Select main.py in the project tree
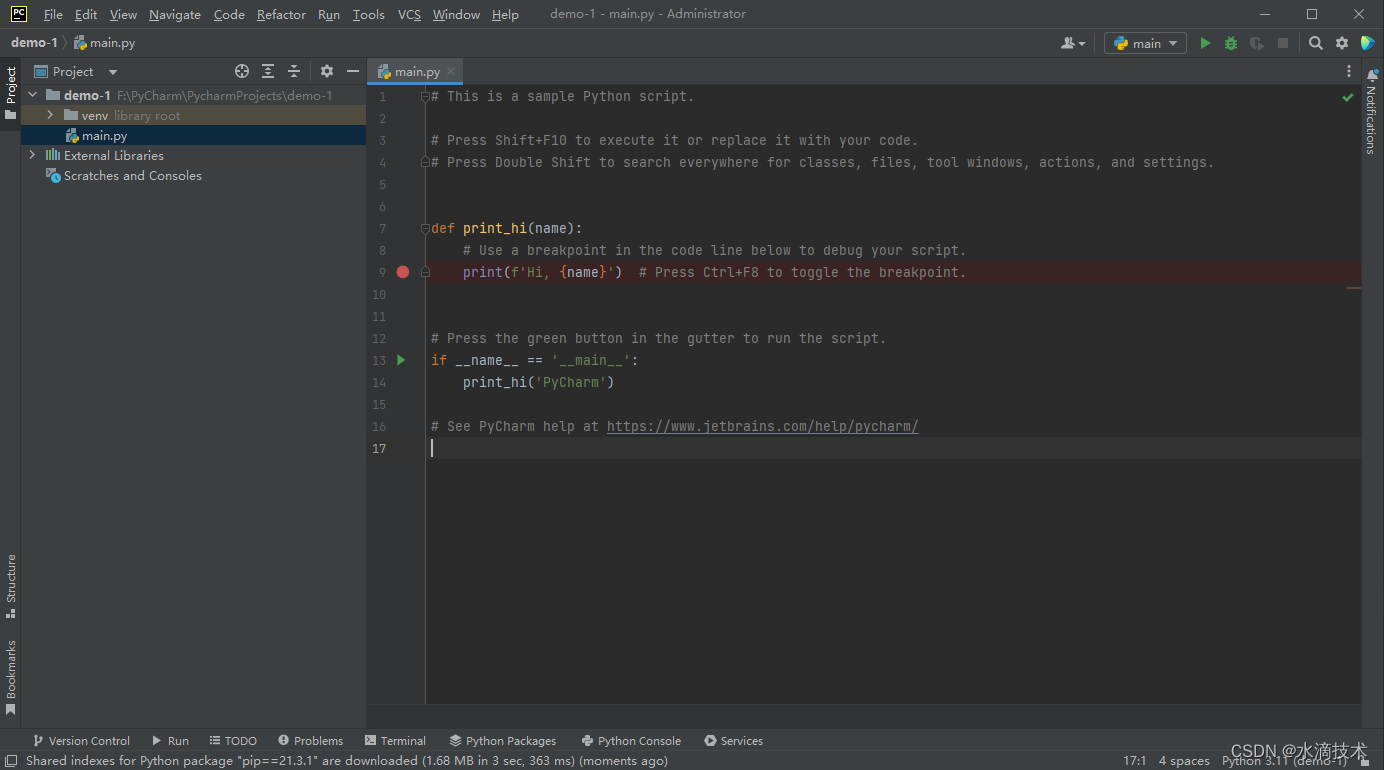 coord(104,135)
